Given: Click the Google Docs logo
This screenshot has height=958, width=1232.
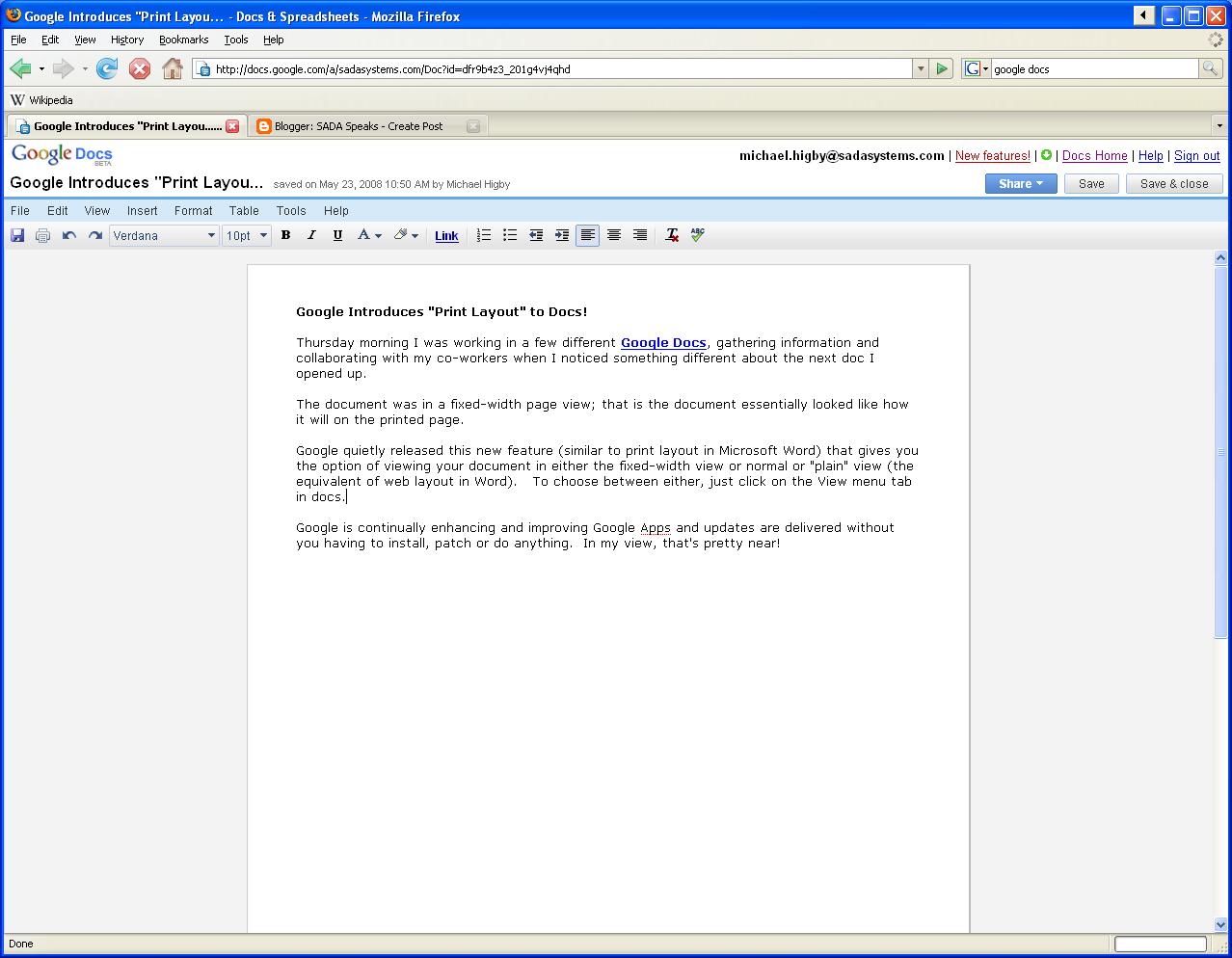Looking at the screenshot, I should 62,154.
